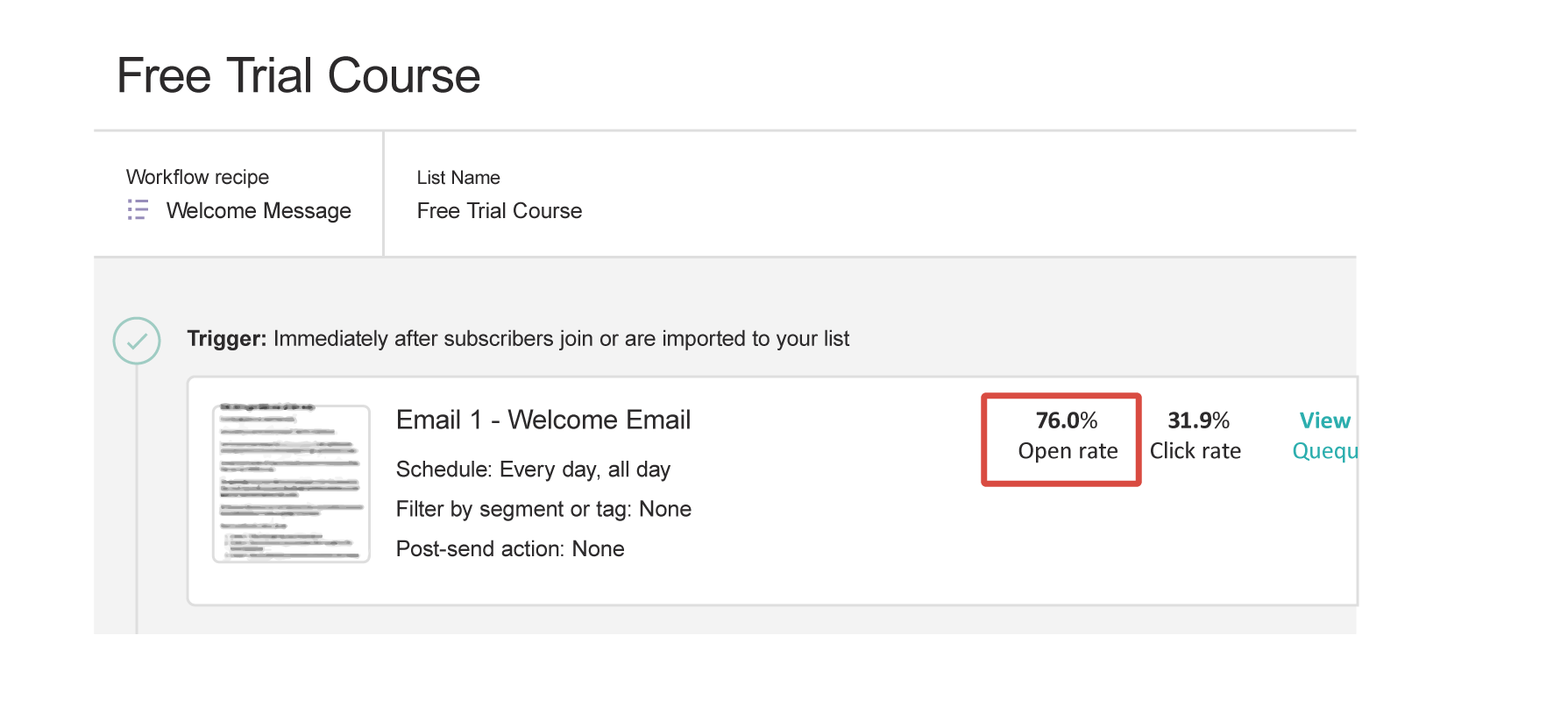Screen dimensions: 1568x713
Task: Click the Email 1 - Welcome Email title
Action: pos(543,420)
